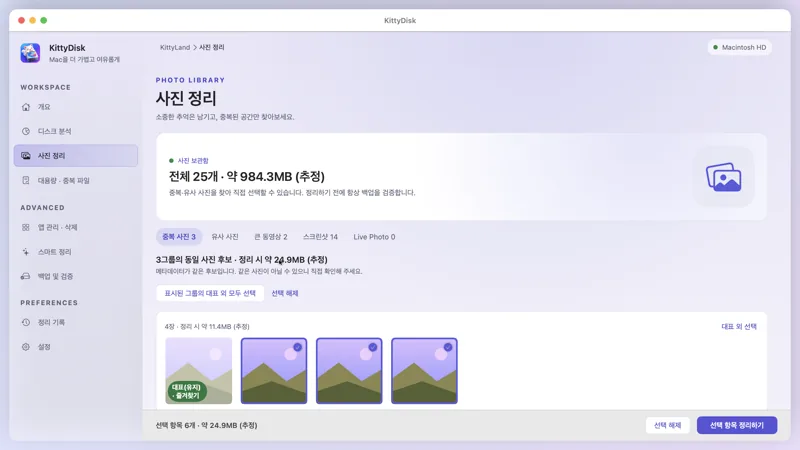
Task: Click the large photo library icon in summary card
Action: click(x=723, y=177)
